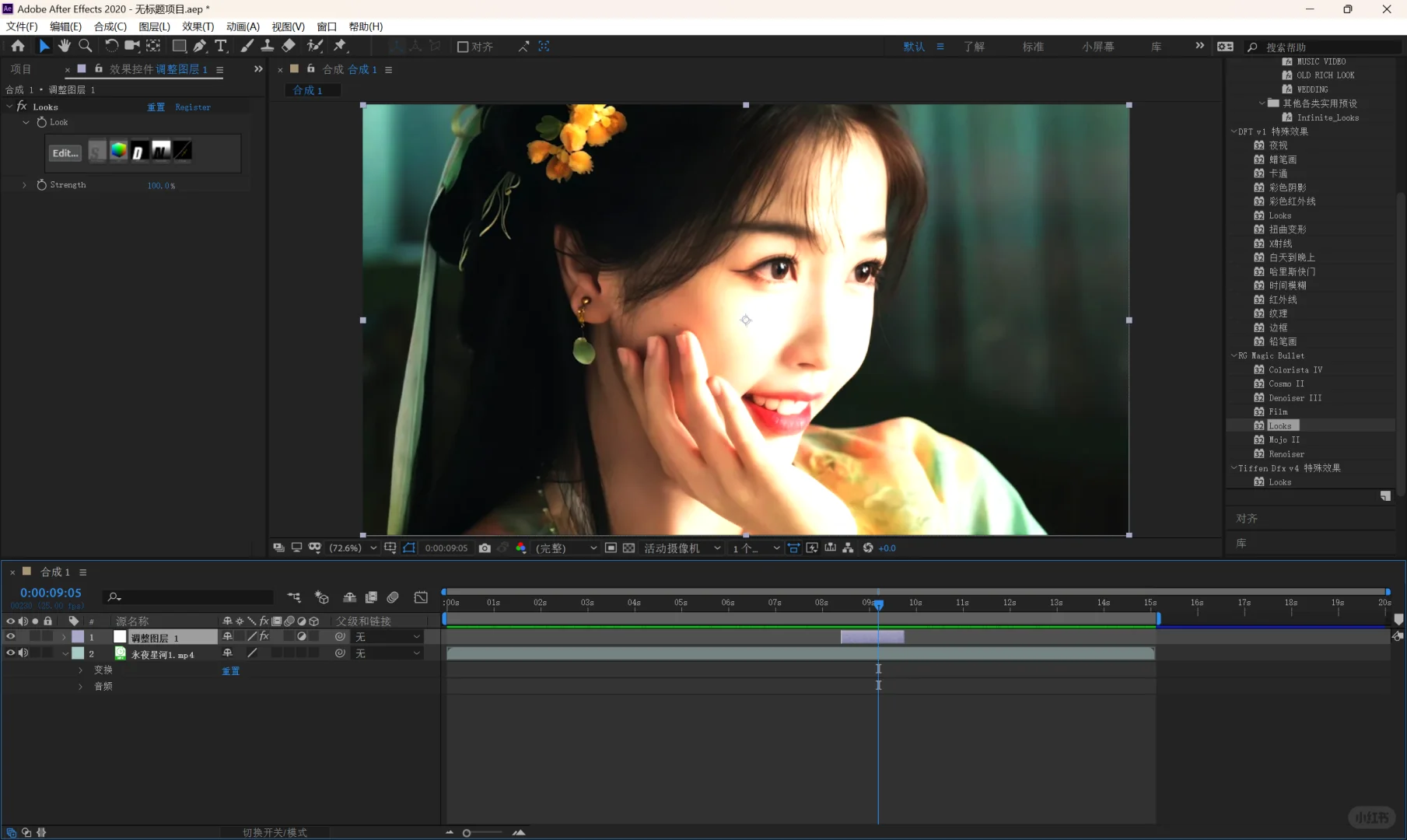This screenshot has width=1407, height=840.
Task: Select the Pen tool
Action: [x=200, y=47]
